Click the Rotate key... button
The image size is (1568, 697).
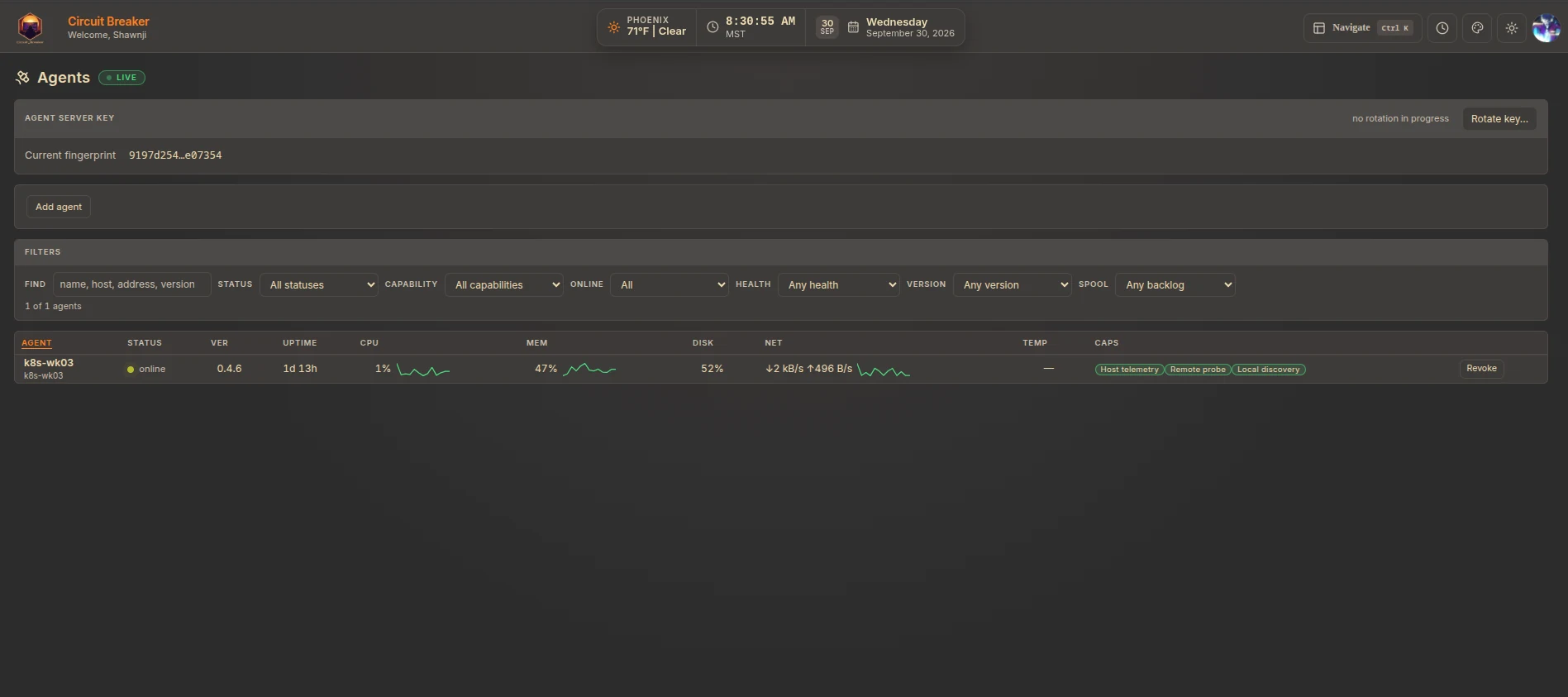click(x=1499, y=118)
